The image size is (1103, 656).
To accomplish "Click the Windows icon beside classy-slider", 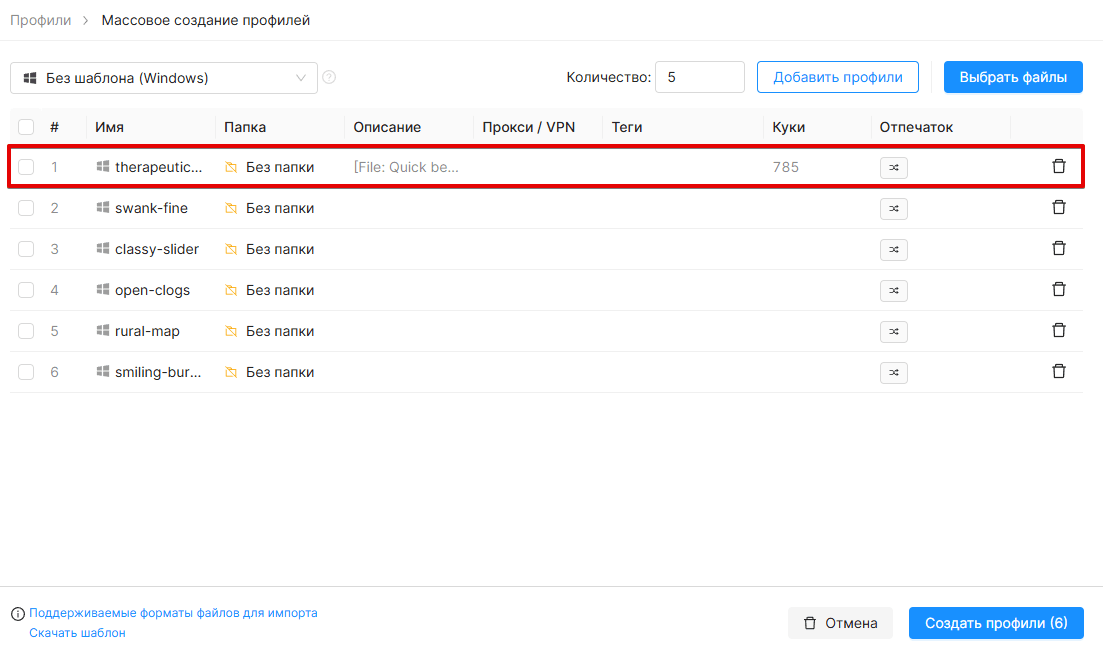I will pyautogui.click(x=103, y=248).
